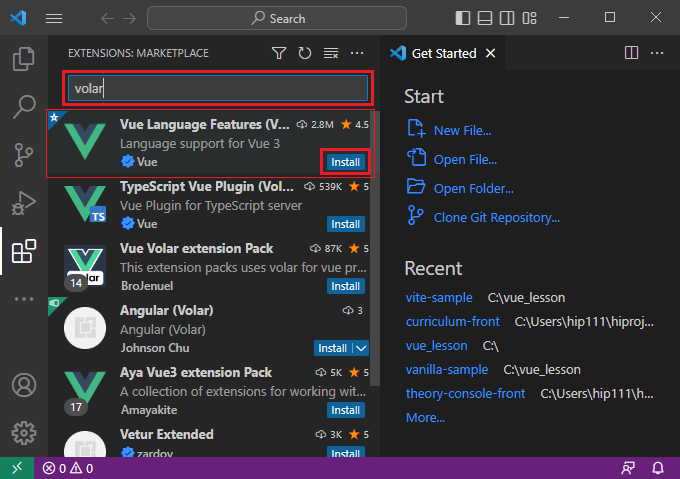Select the Angular (Volar) extension title
The image size is (680, 479).
pos(167,310)
